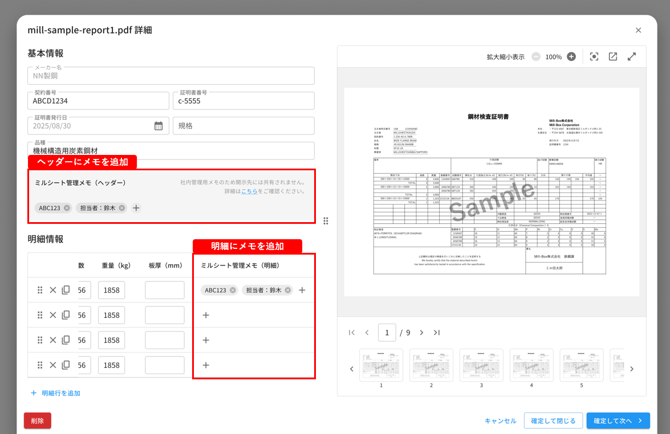
Task: Add a memo to the third detail row
Action: coord(206,340)
